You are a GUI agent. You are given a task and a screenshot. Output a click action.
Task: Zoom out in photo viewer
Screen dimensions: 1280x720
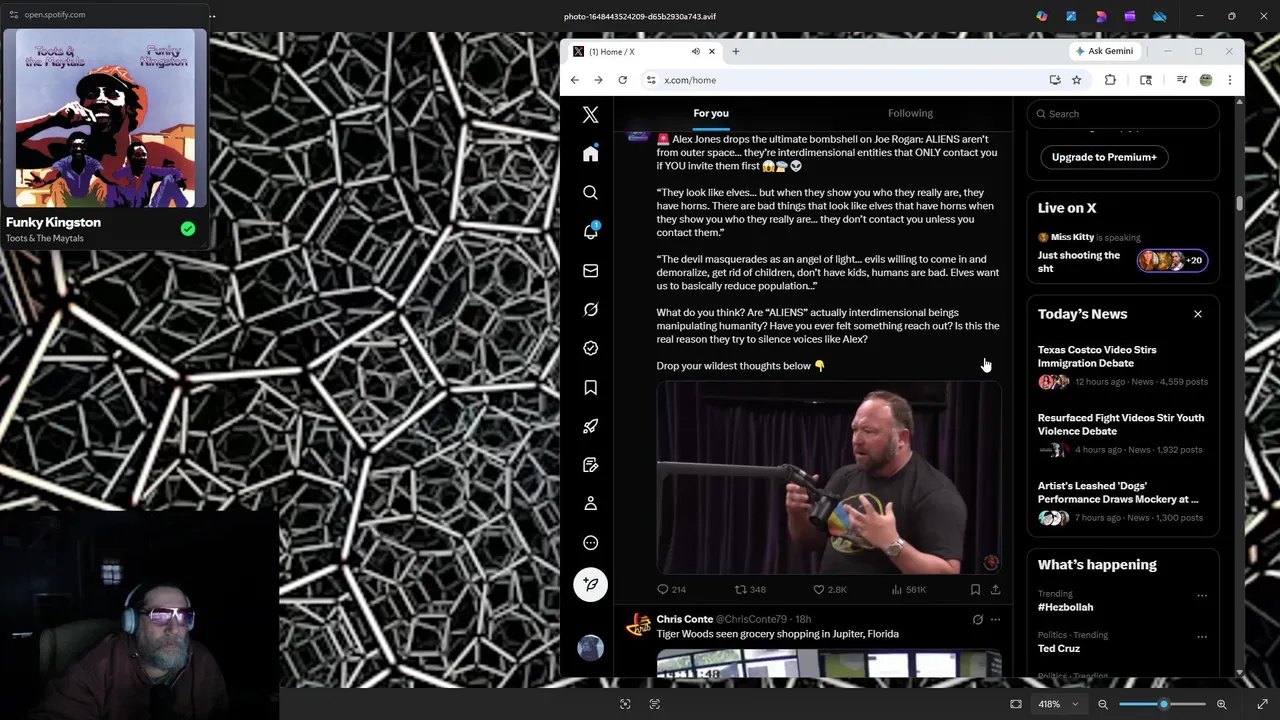pyautogui.click(x=1103, y=704)
